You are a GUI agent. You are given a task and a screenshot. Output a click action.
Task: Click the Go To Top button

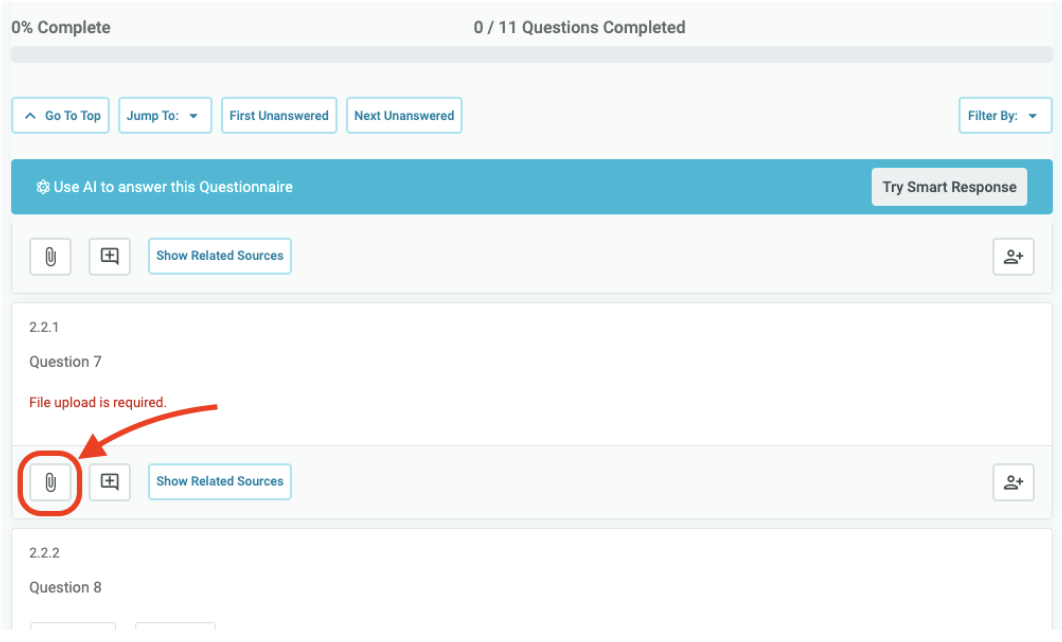coord(60,116)
